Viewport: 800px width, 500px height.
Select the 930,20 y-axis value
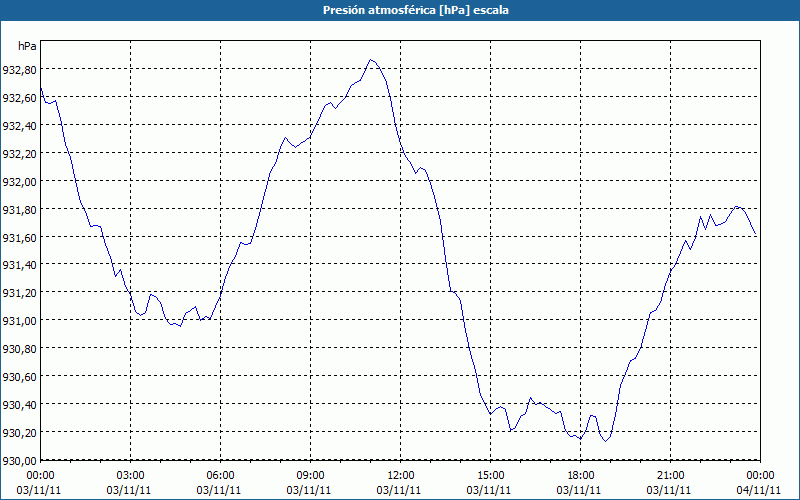pyautogui.click(x=19, y=433)
